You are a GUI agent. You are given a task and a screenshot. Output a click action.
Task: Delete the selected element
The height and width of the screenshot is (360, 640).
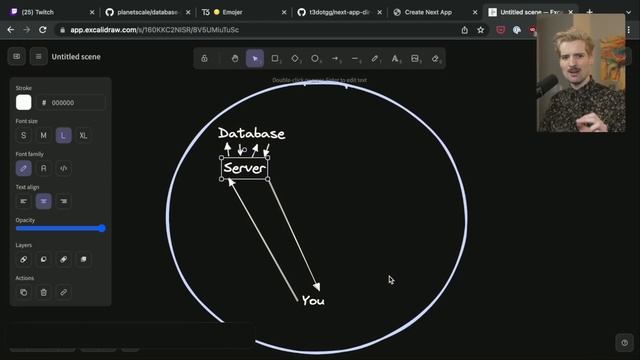point(43,292)
